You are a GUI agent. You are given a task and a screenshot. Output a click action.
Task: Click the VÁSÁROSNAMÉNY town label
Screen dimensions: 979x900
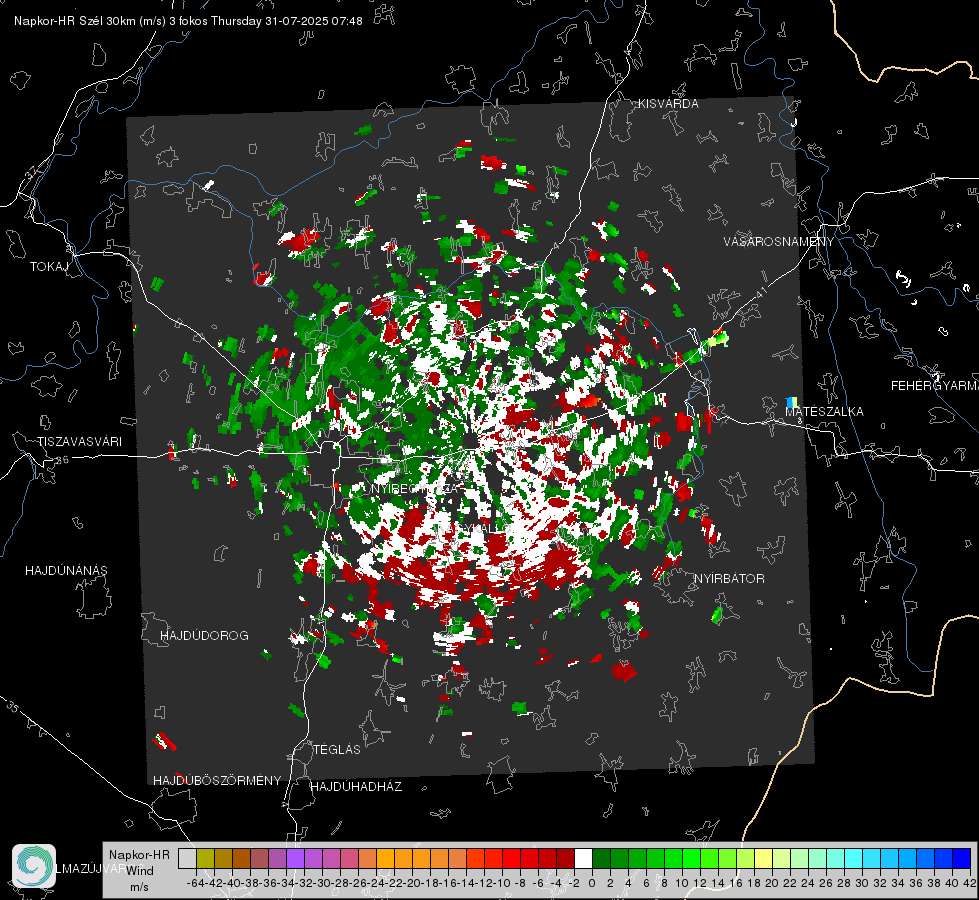(x=779, y=242)
